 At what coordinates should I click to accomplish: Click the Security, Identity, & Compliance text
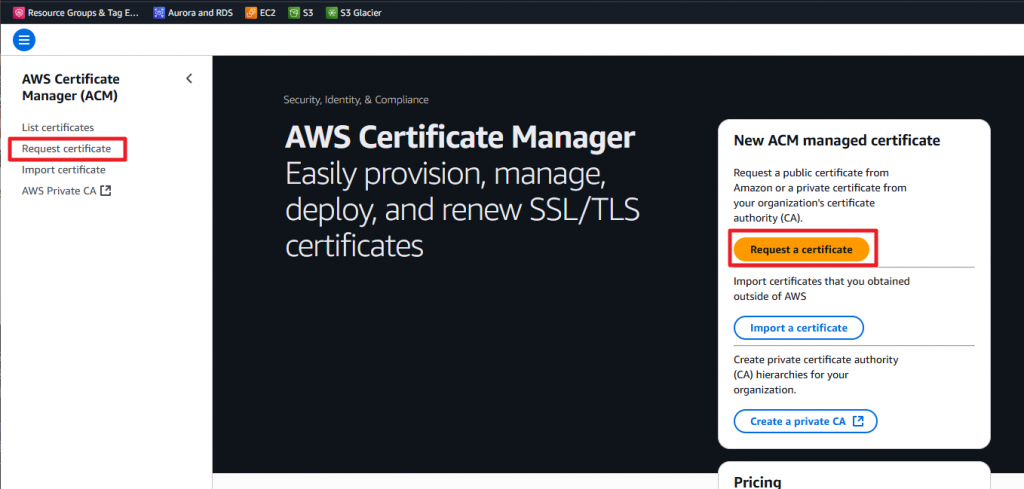(356, 100)
